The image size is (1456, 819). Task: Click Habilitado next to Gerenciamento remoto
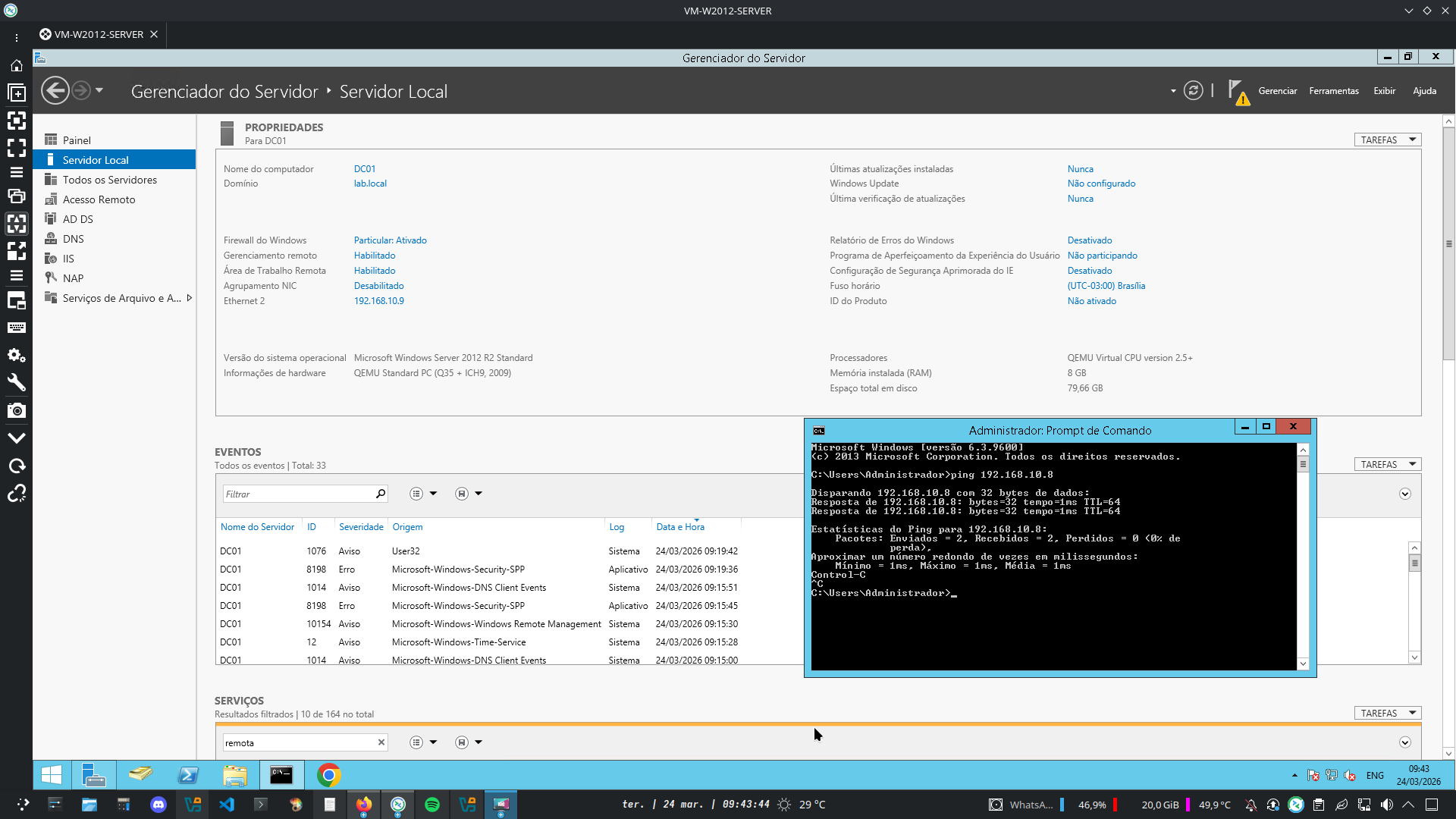click(x=375, y=256)
